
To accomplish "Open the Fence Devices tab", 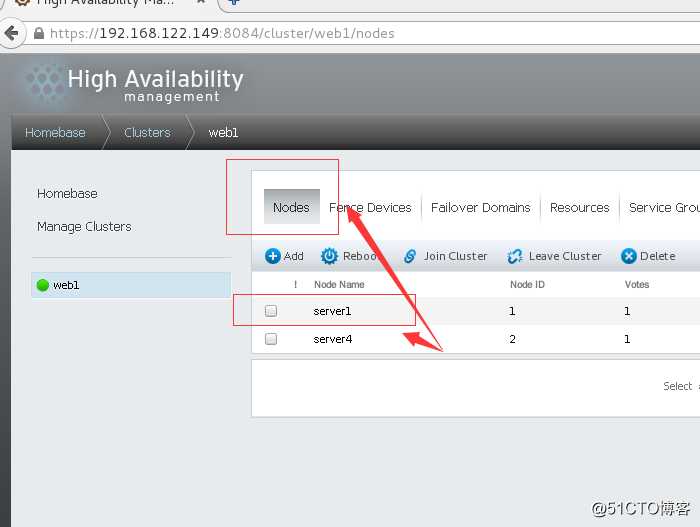I will tap(370, 208).
